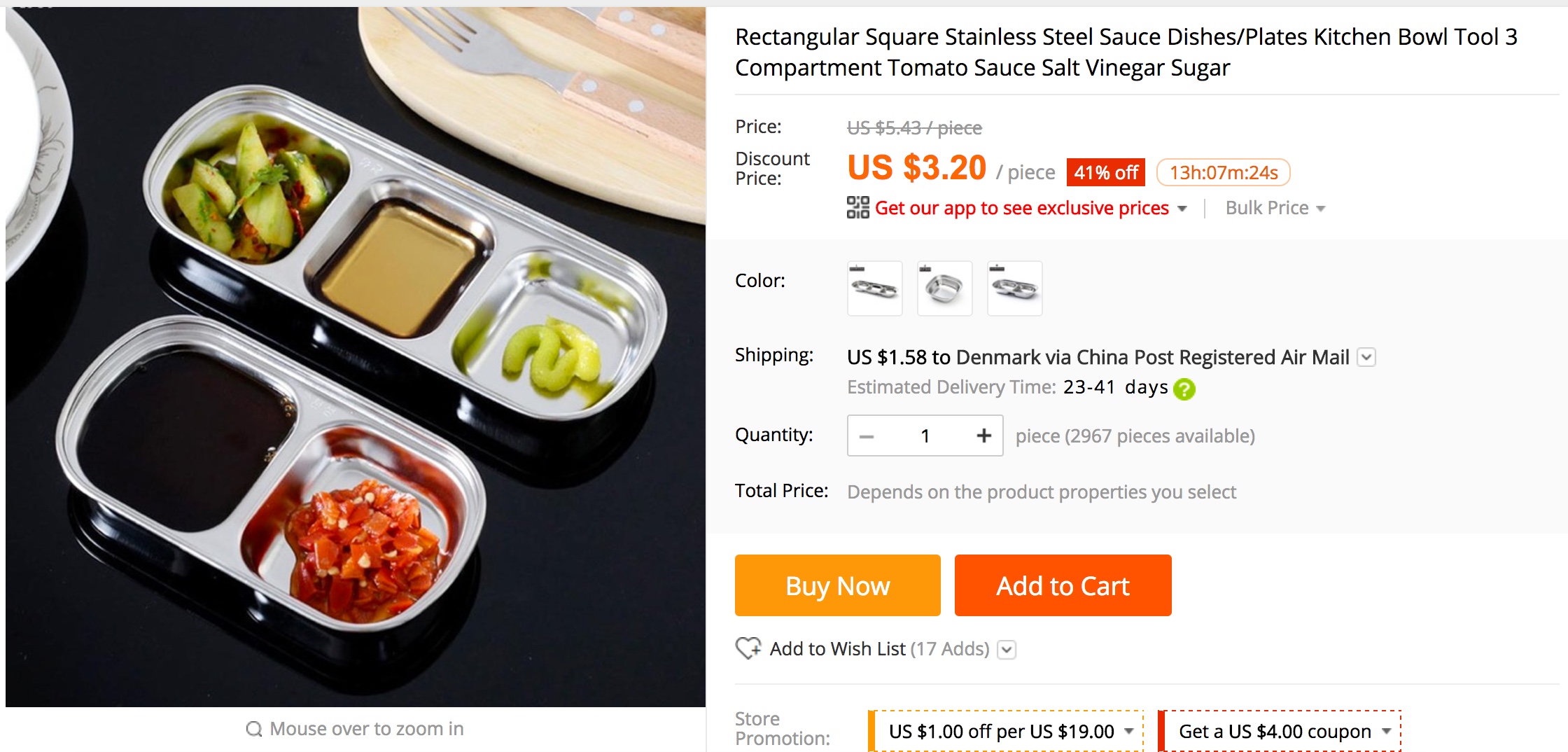Decrease quantity with the minus button
The height and width of the screenshot is (752, 1568).
click(867, 436)
